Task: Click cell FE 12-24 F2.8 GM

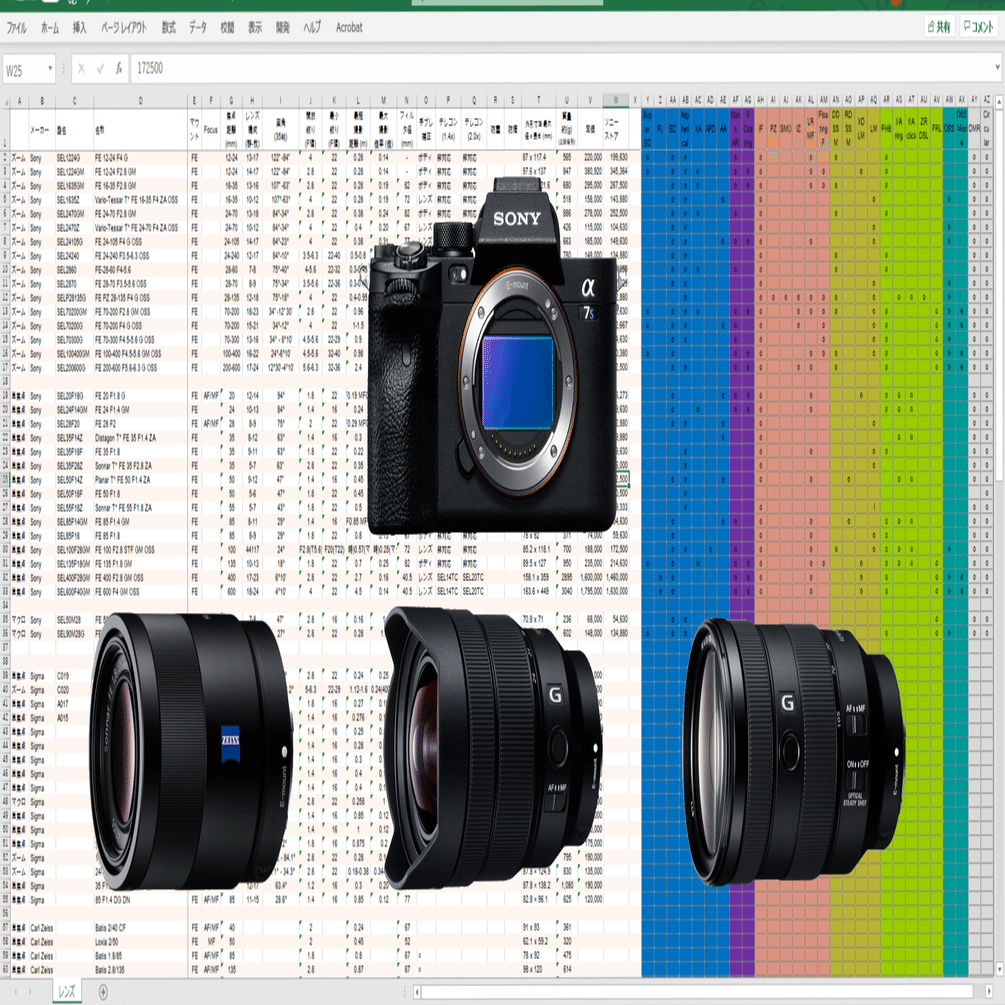Action: pyautogui.click(x=141, y=172)
